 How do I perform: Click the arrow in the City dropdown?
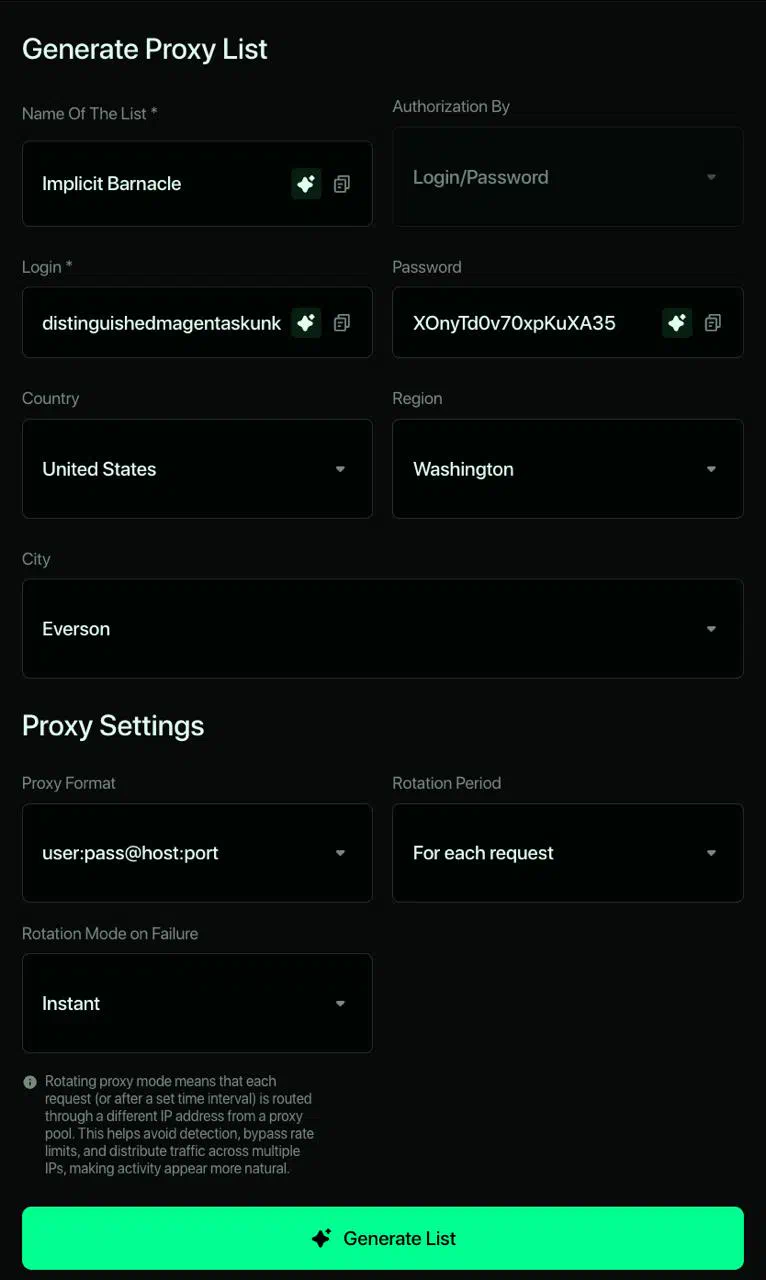coord(711,629)
